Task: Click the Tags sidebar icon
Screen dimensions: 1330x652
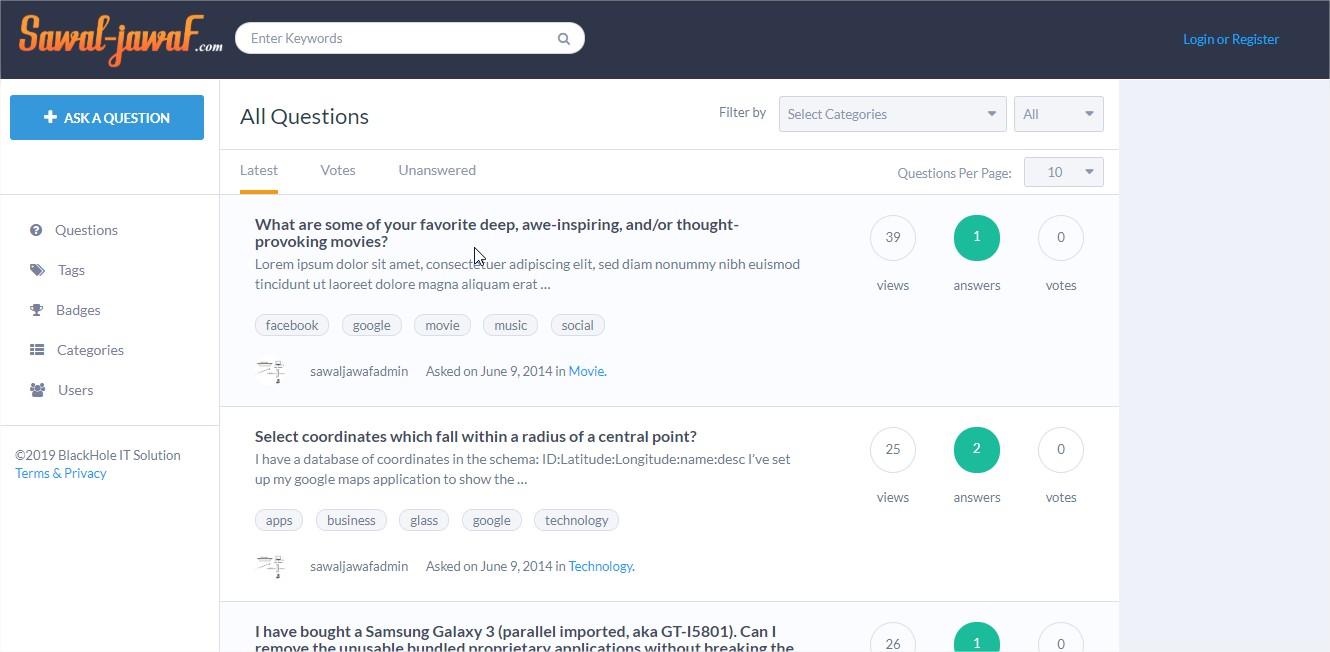Action: [x=37, y=270]
